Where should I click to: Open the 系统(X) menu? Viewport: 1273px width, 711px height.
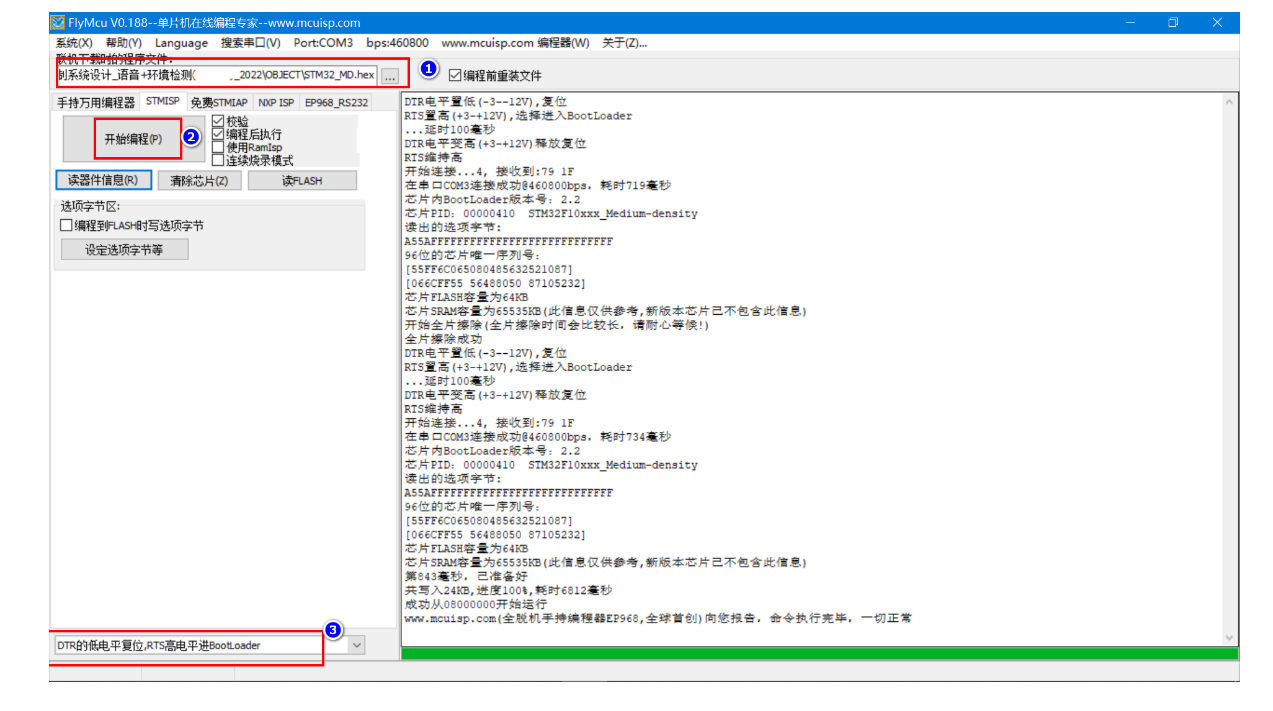tap(74, 43)
